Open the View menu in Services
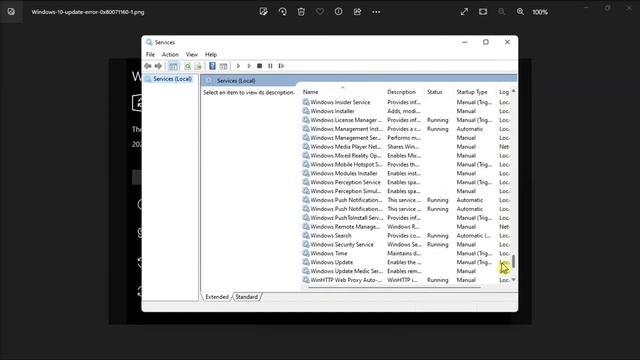Viewport: 640px width, 360px height. click(x=191, y=54)
